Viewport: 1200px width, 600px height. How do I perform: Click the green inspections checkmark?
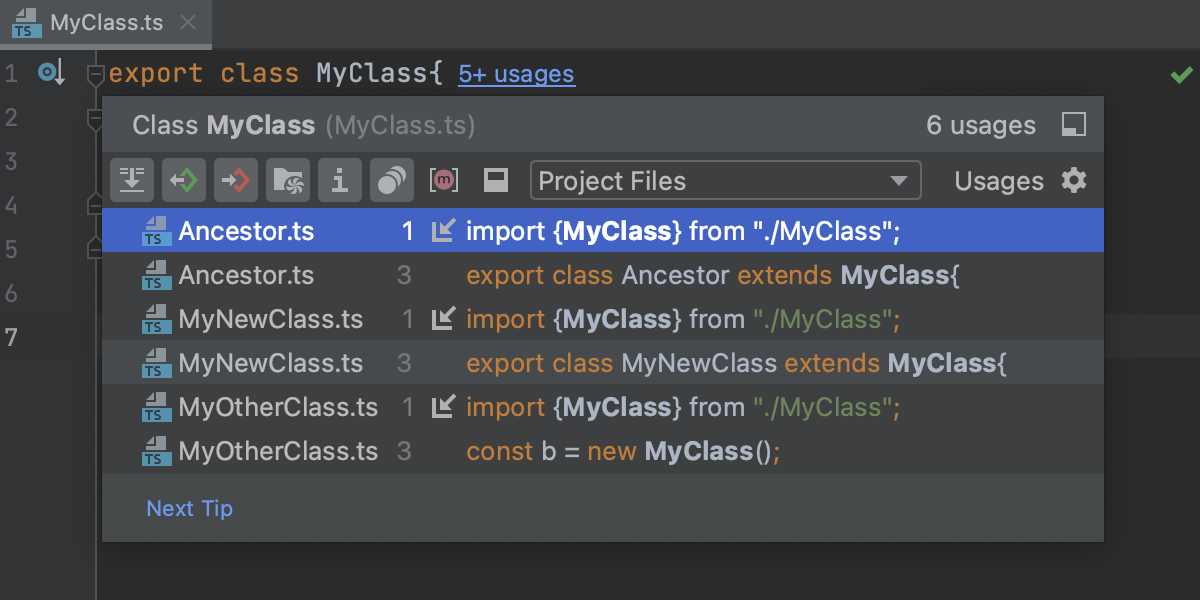click(x=1182, y=73)
